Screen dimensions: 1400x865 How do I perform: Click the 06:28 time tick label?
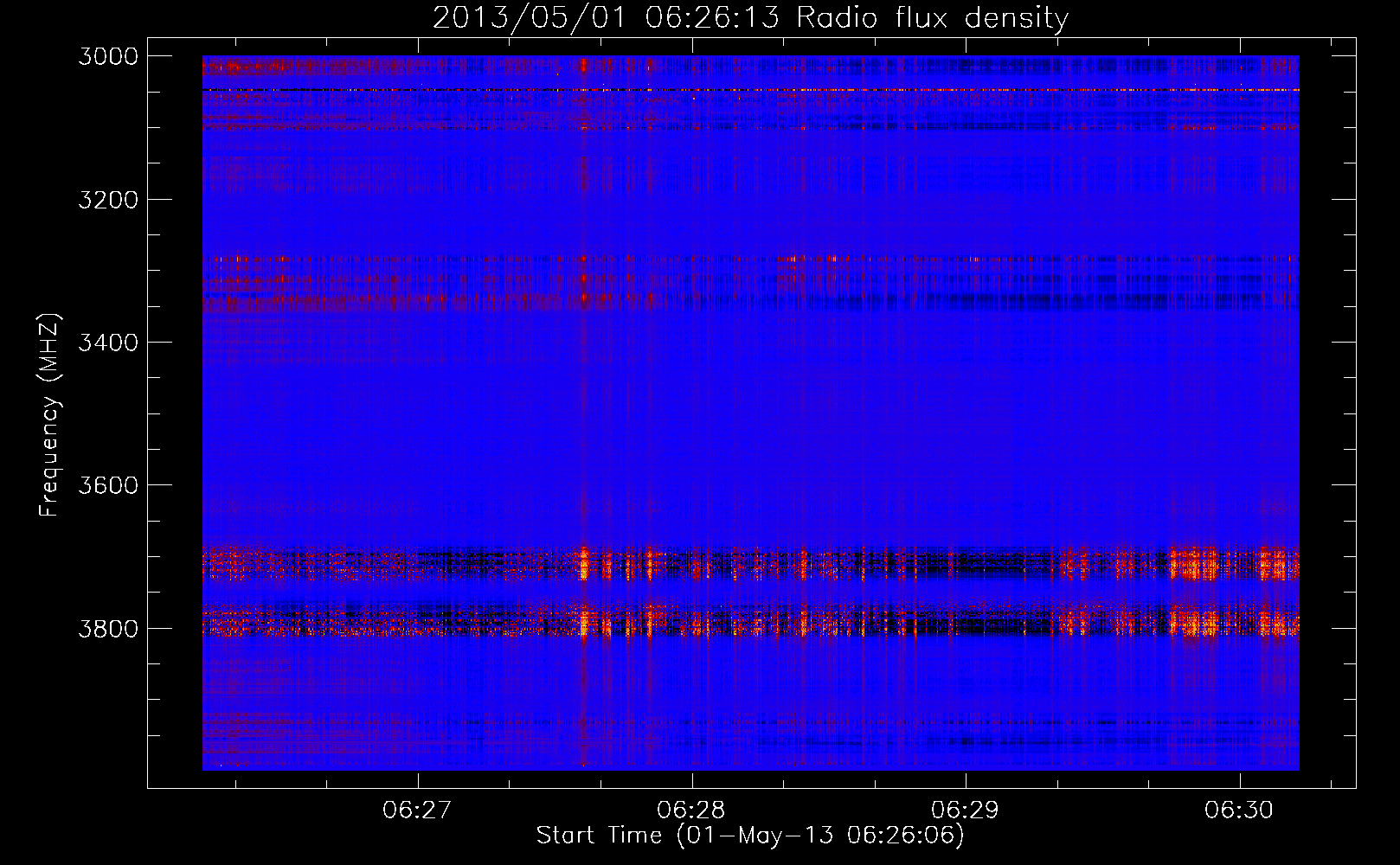pyautogui.click(x=691, y=810)
